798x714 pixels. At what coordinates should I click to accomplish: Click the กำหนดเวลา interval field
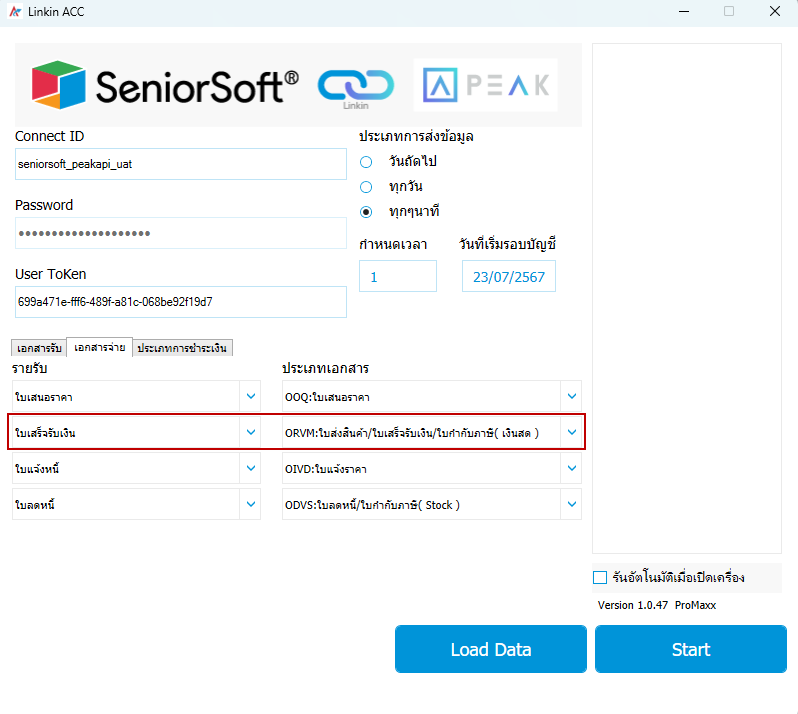(x=398, y=276)
